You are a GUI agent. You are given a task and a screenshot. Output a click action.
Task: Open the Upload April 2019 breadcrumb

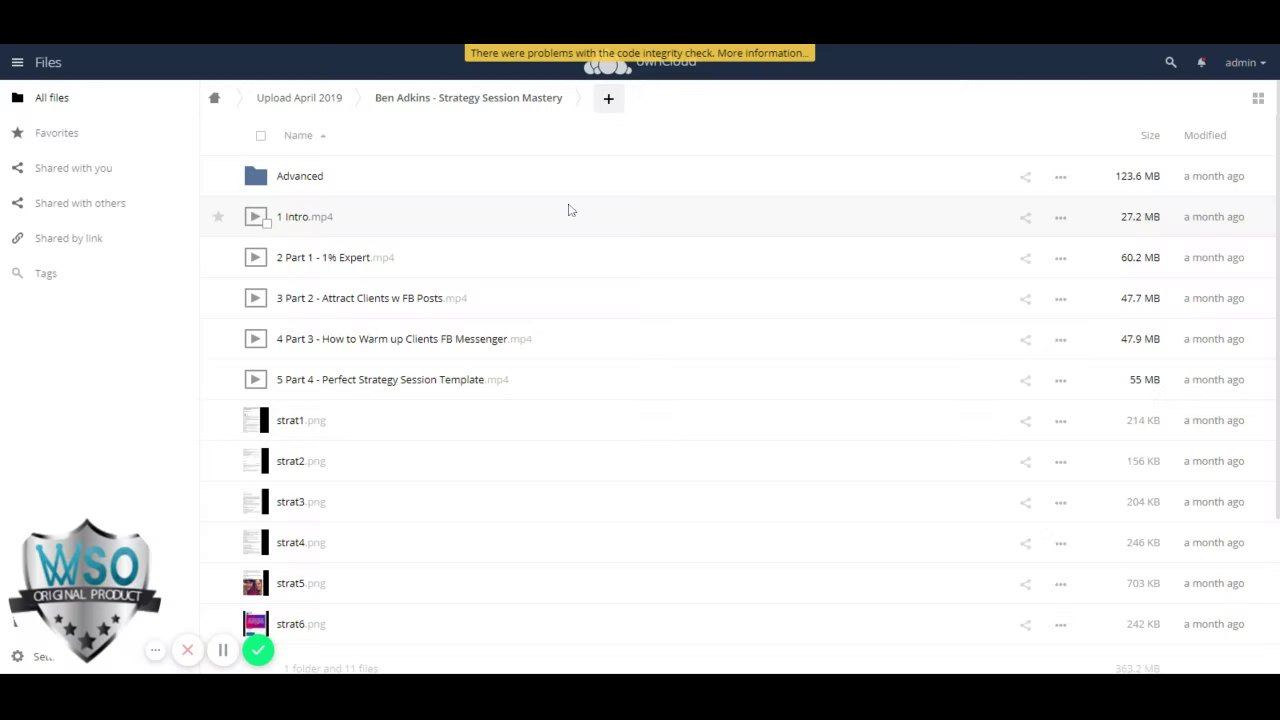(299, 98)
